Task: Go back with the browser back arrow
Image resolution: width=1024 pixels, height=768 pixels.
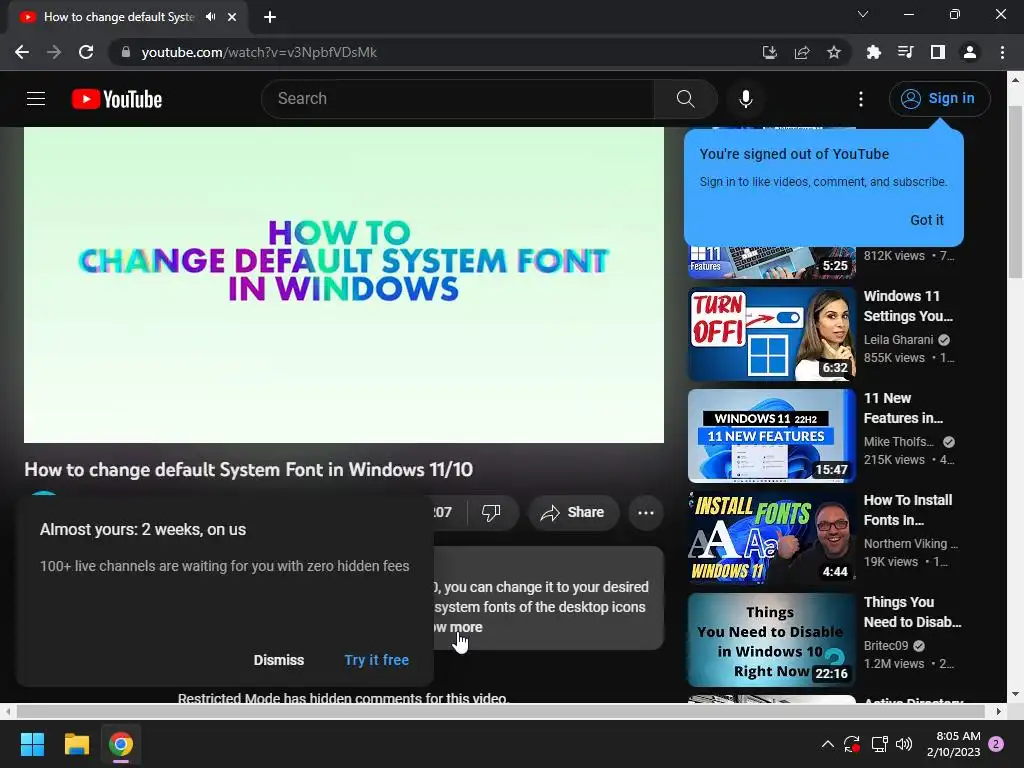Action: (x=22, y=52)
